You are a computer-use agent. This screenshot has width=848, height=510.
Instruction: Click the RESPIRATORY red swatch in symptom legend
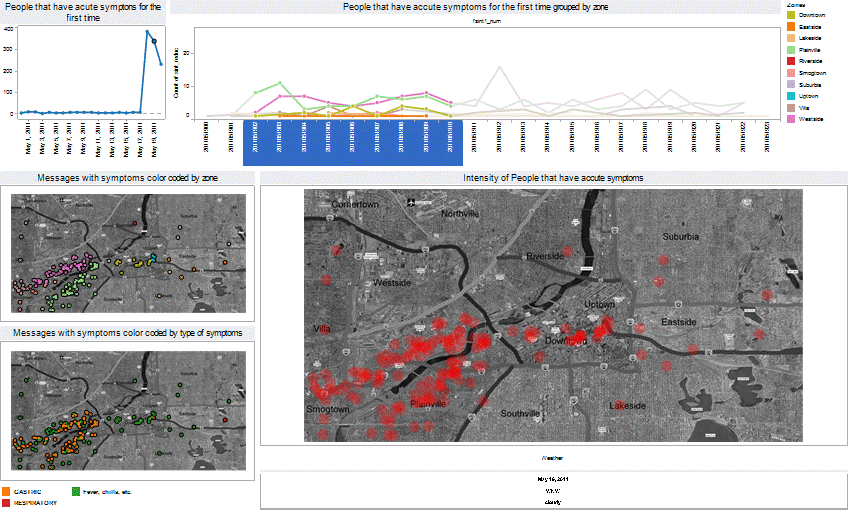click(6, 503)
